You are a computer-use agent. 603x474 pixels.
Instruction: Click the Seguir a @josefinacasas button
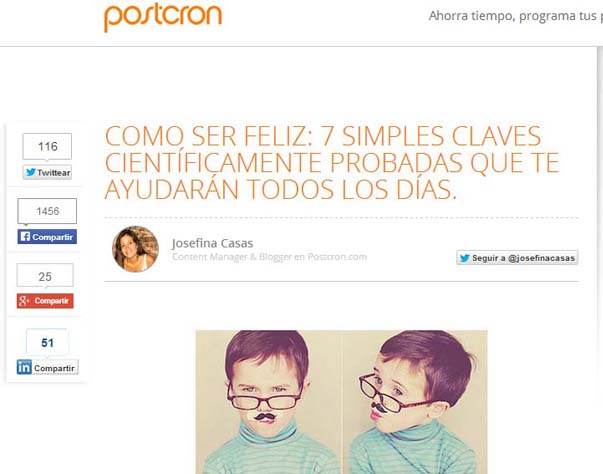click(x=517, y=258)
